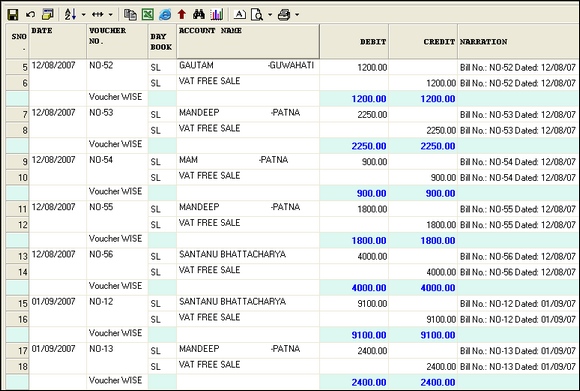
Task: Click debit amount 1200.00 in row 5
Action: click(x=372, y=68)
